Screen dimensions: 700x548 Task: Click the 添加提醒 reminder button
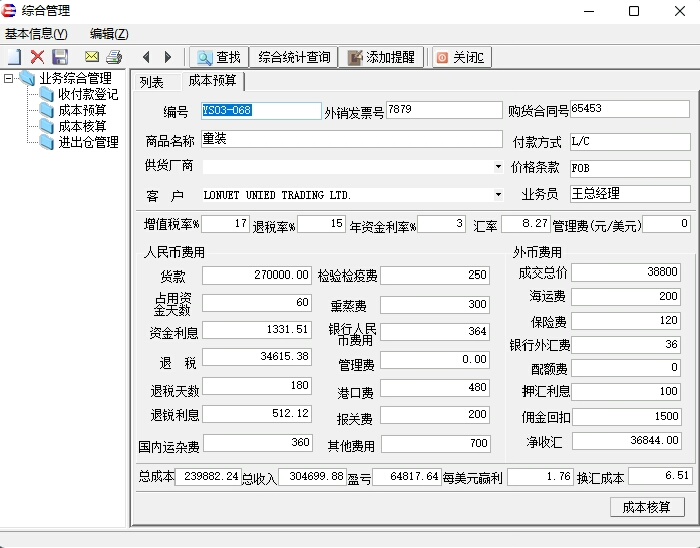(x=382, y=57)
